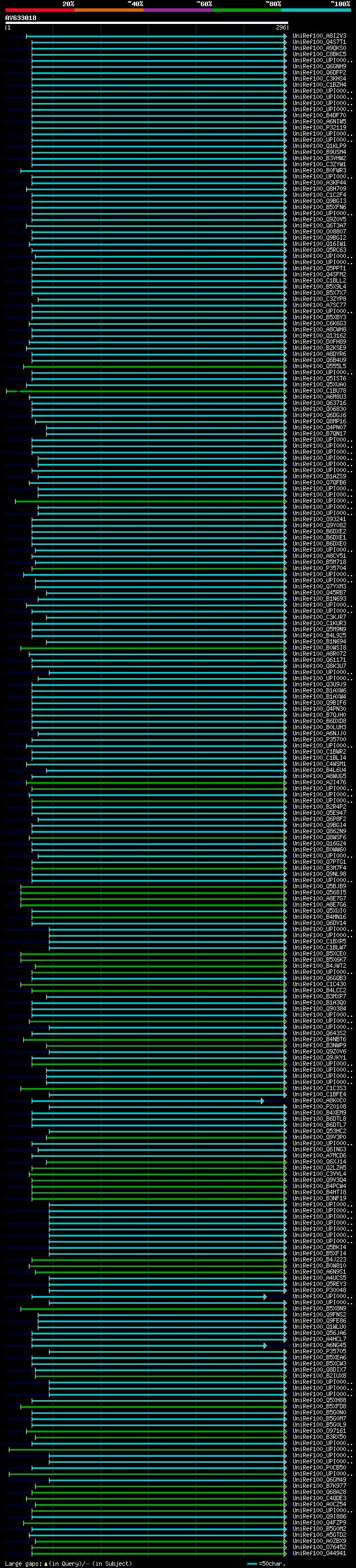Open hit UniRef100_Q5RC63

click(319, 250)
